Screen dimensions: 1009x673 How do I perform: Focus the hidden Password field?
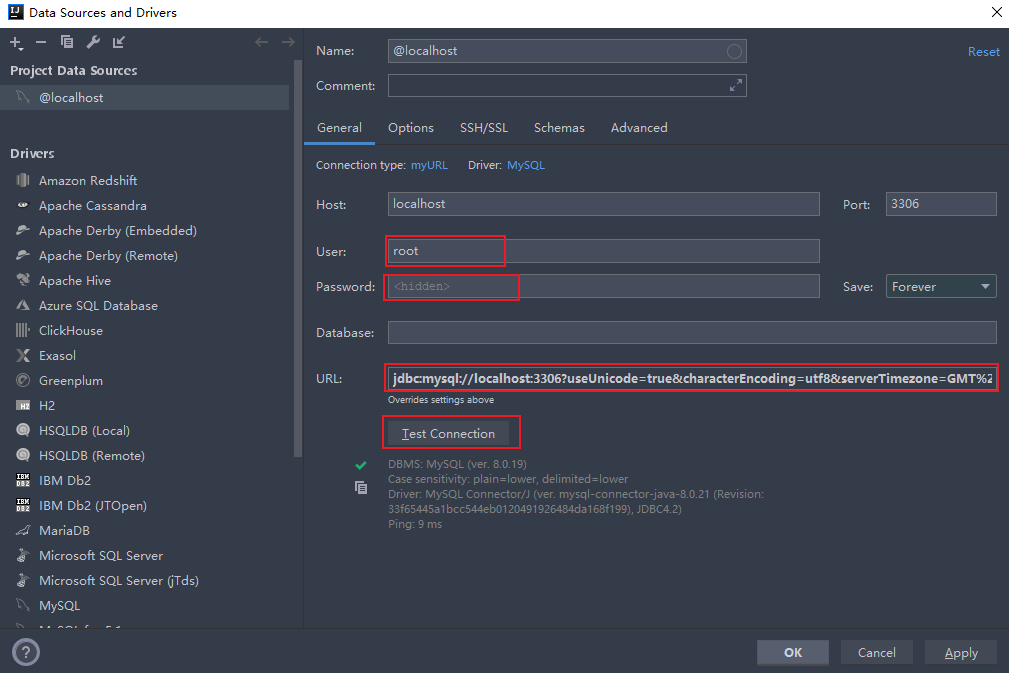click(x=604, y=286)
